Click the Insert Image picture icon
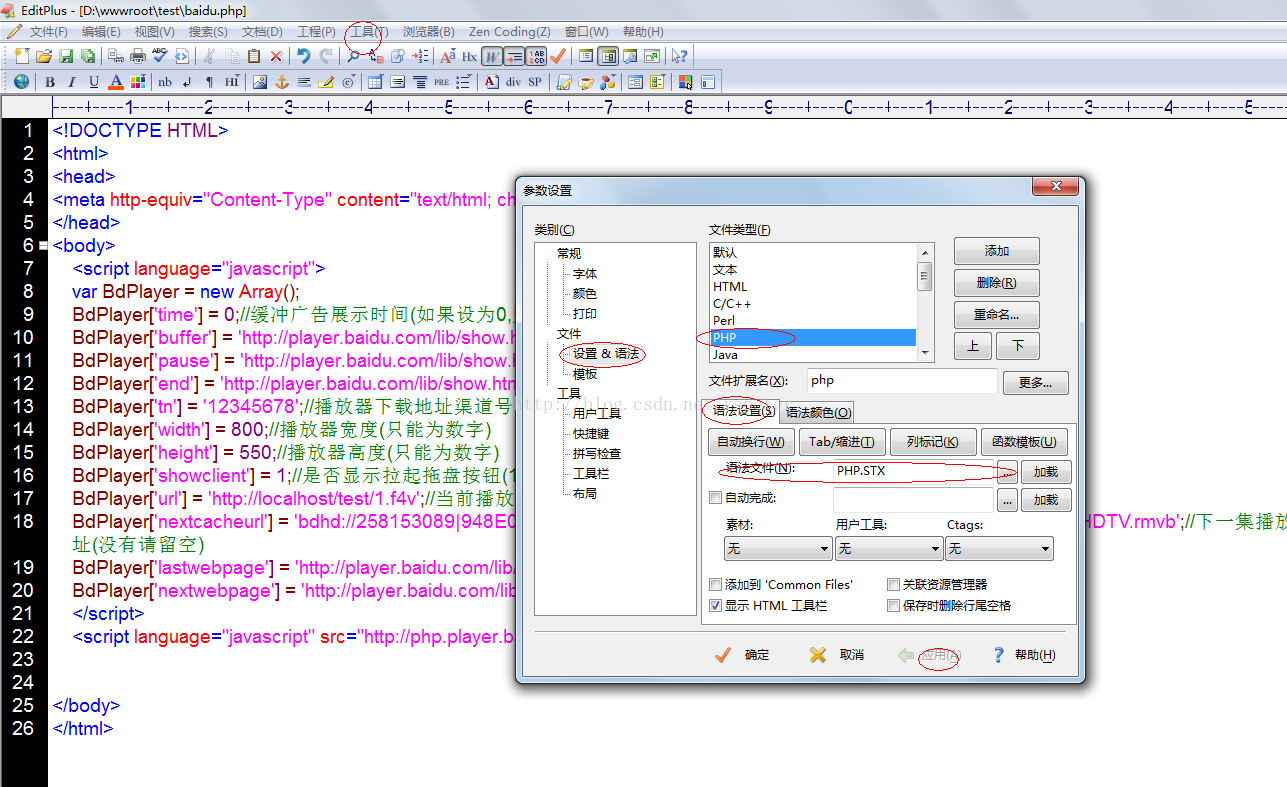Viewport: 1287px width, 787px height. click(x=259, y=81)
